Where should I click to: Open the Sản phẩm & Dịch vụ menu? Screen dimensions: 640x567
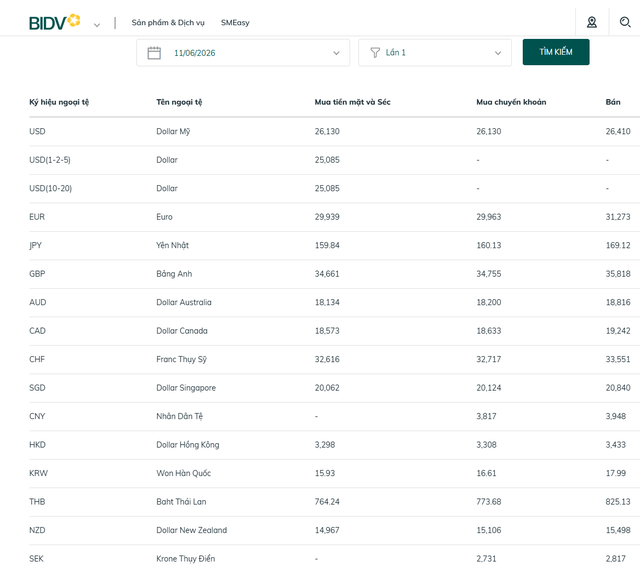click(x=168, y=23)
